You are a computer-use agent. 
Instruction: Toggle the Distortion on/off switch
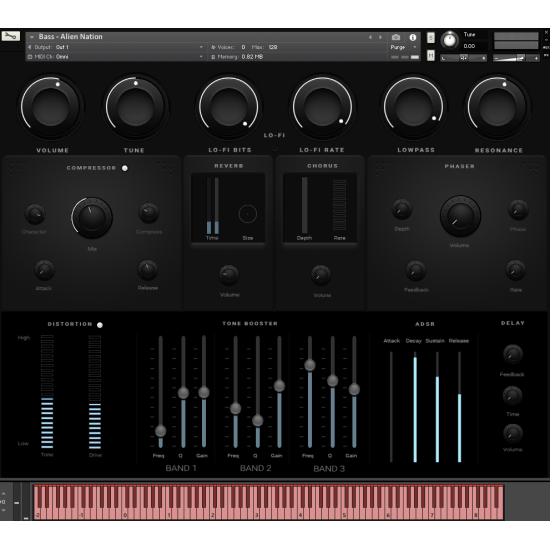pyautogui.click(x=100, y=325)
